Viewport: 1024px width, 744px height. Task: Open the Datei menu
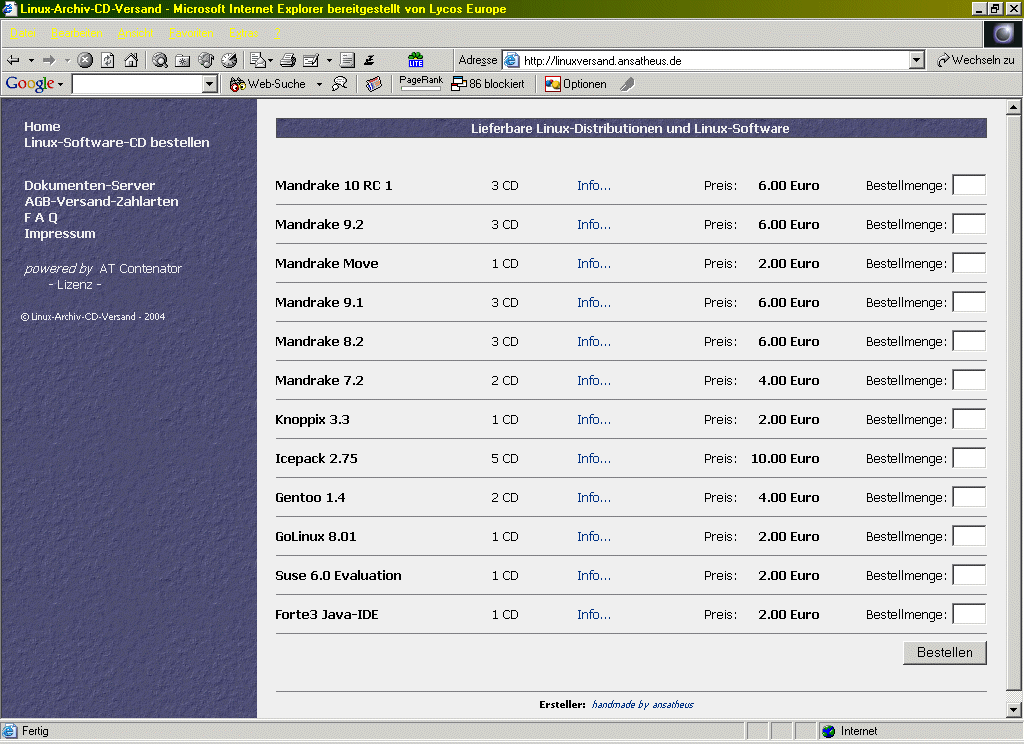(x=23, y=33)
